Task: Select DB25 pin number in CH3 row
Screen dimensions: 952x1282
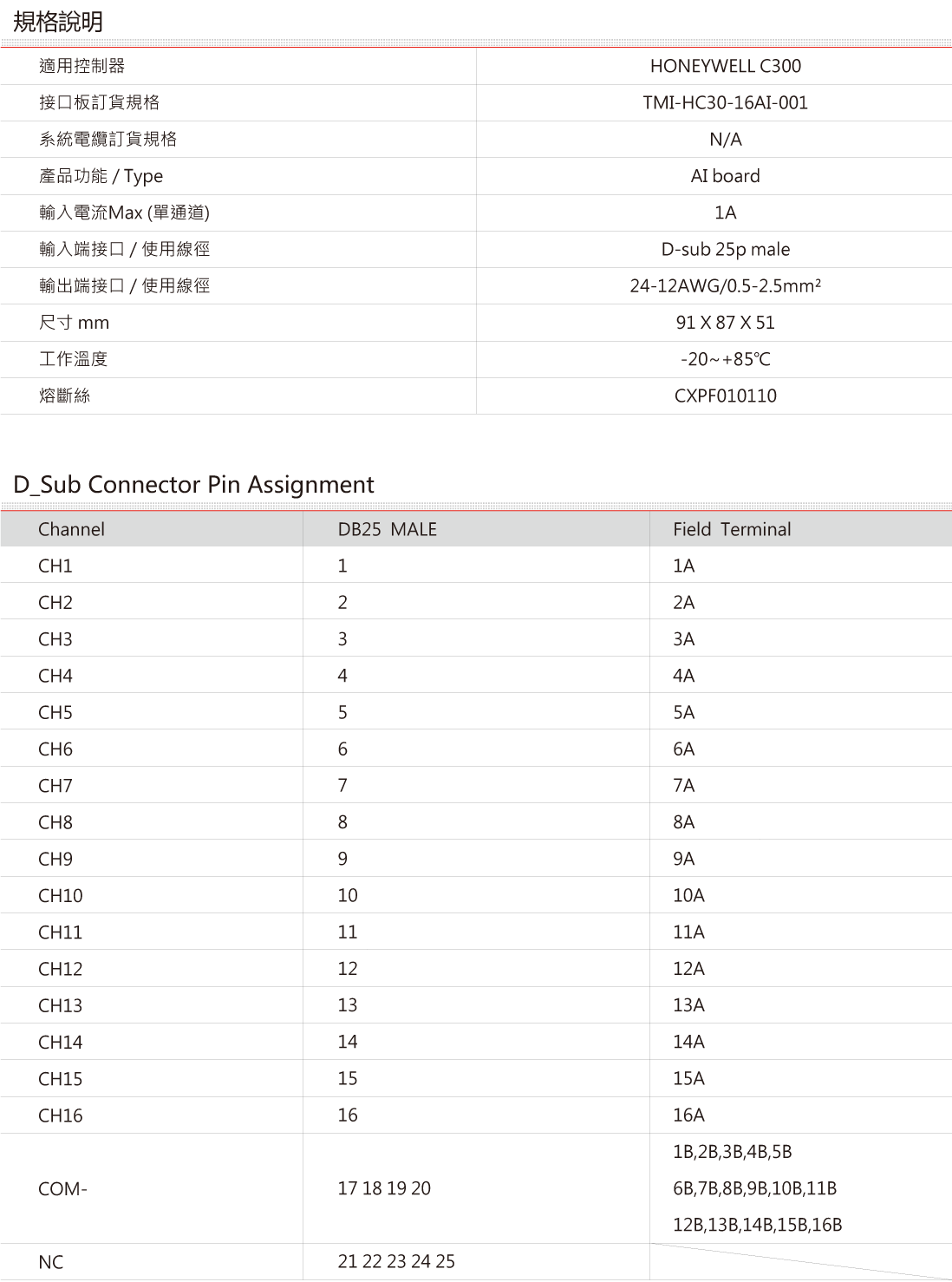Action: [x=342, y=639]
